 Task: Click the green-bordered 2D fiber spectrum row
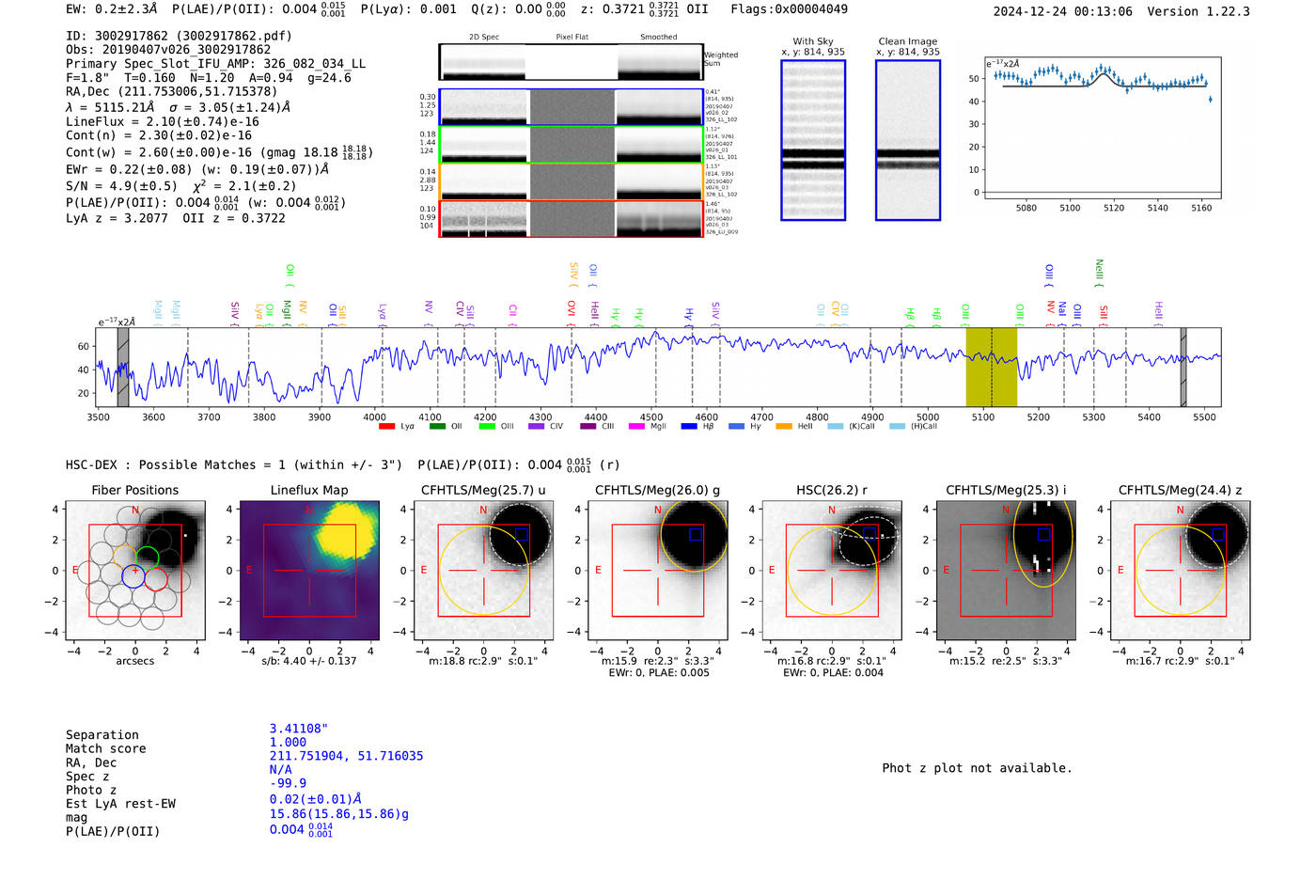[x=571, y=144]
